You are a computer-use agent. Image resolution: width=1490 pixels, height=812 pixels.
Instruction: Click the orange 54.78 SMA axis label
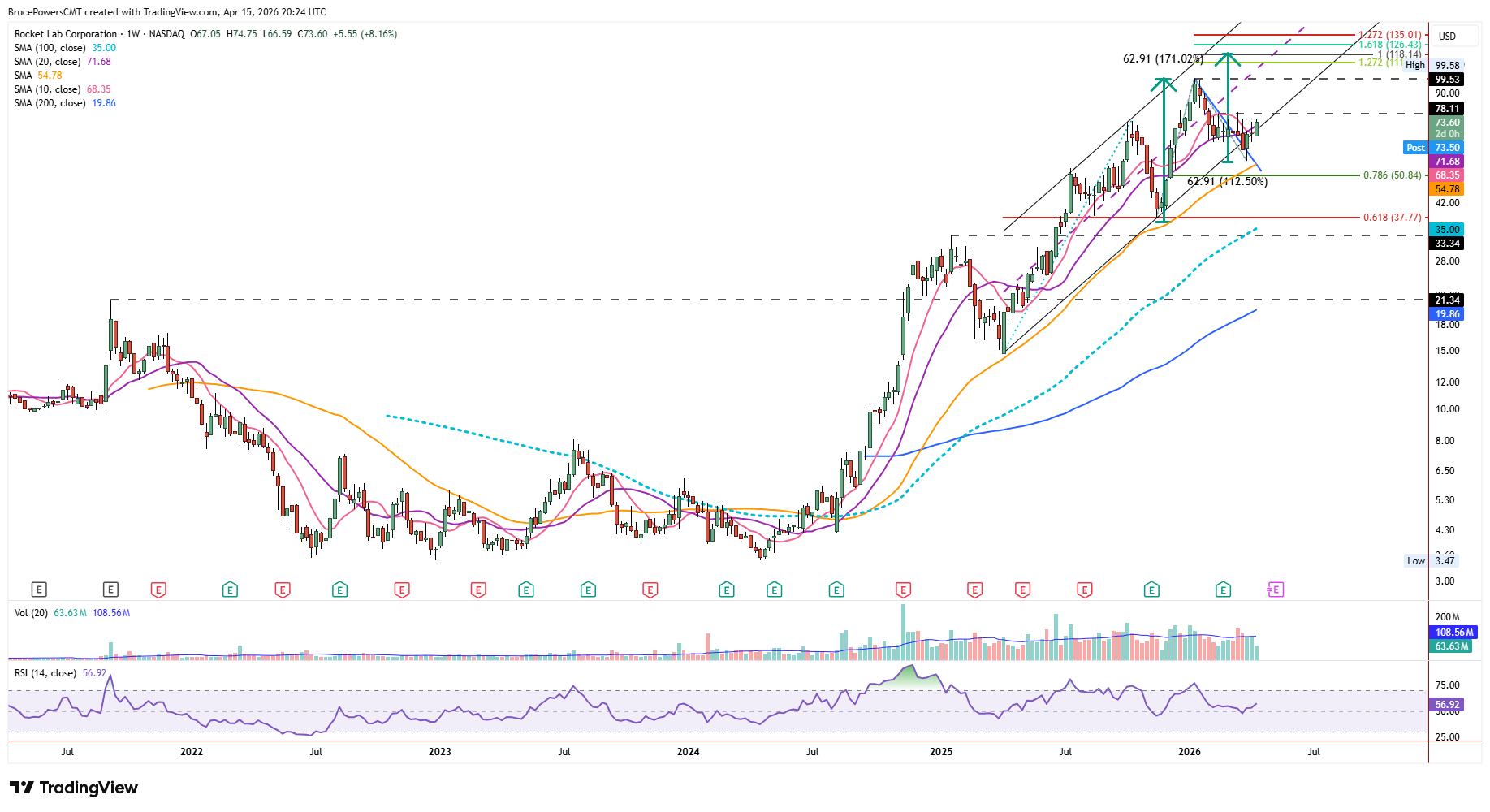pyautogui.click(x=1447, y=189)
